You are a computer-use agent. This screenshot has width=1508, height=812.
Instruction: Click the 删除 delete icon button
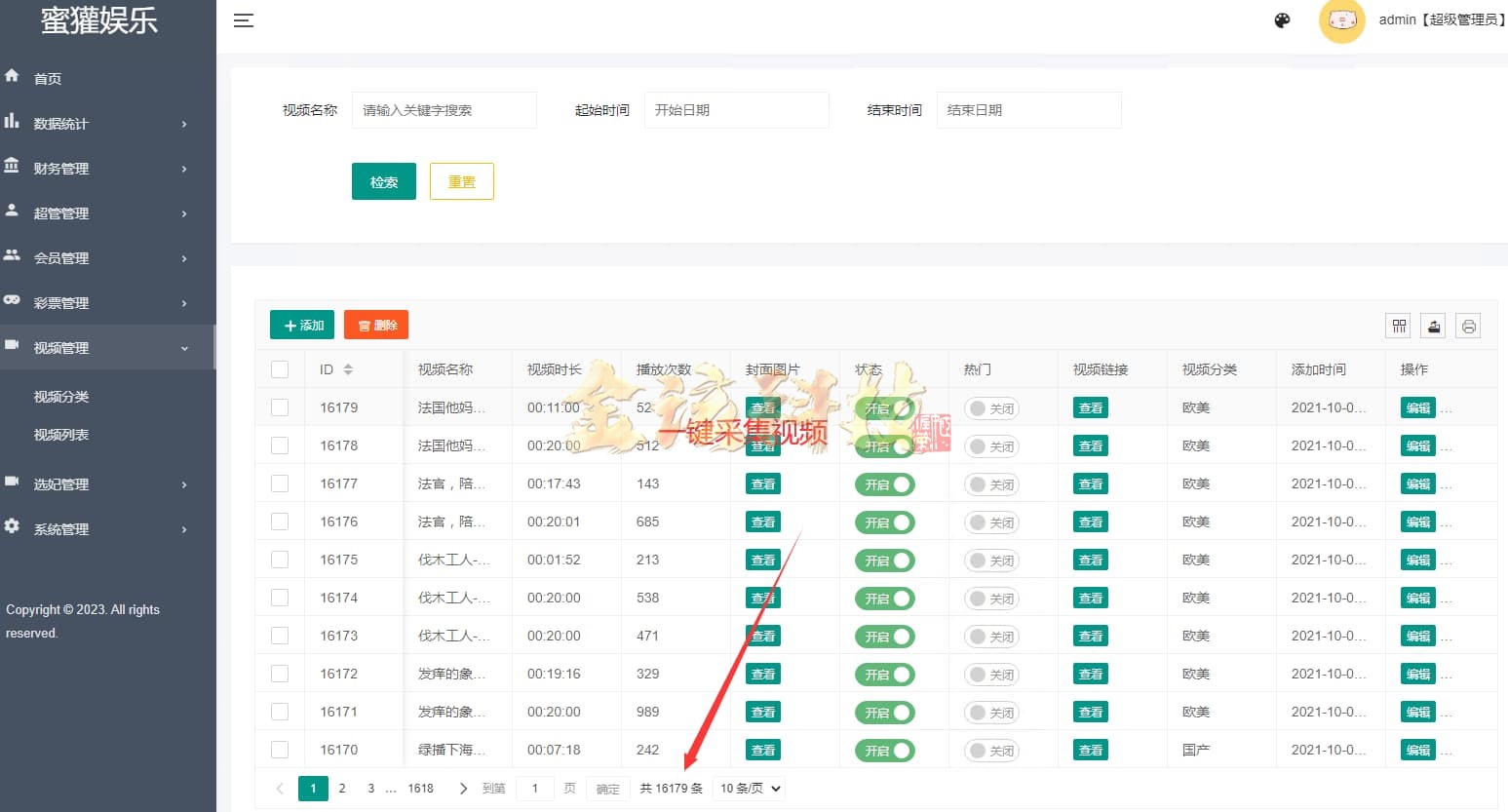pyautogui.click(x=375, y=325)
